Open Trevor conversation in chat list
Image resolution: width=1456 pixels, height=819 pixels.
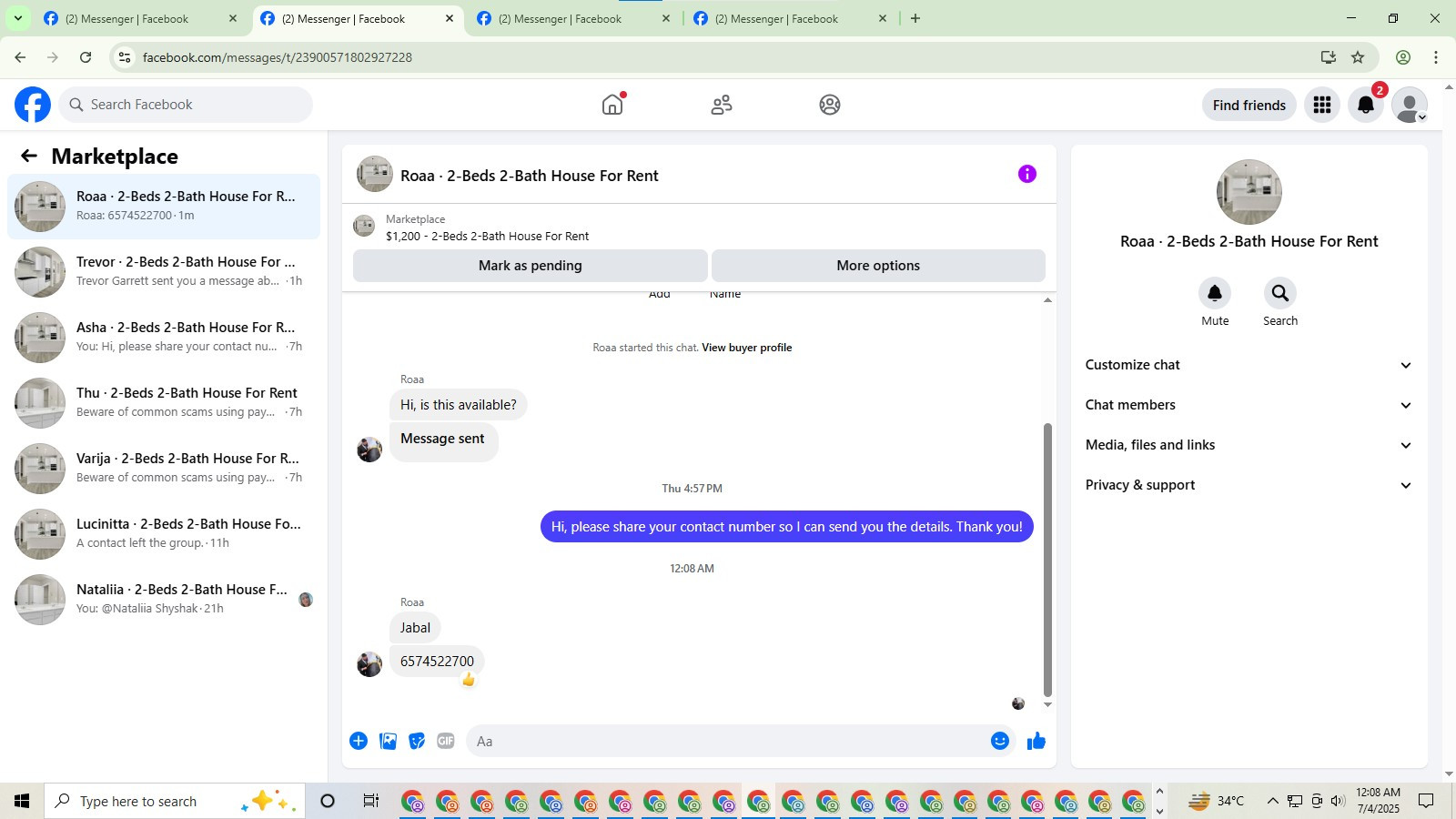(164, 272)
